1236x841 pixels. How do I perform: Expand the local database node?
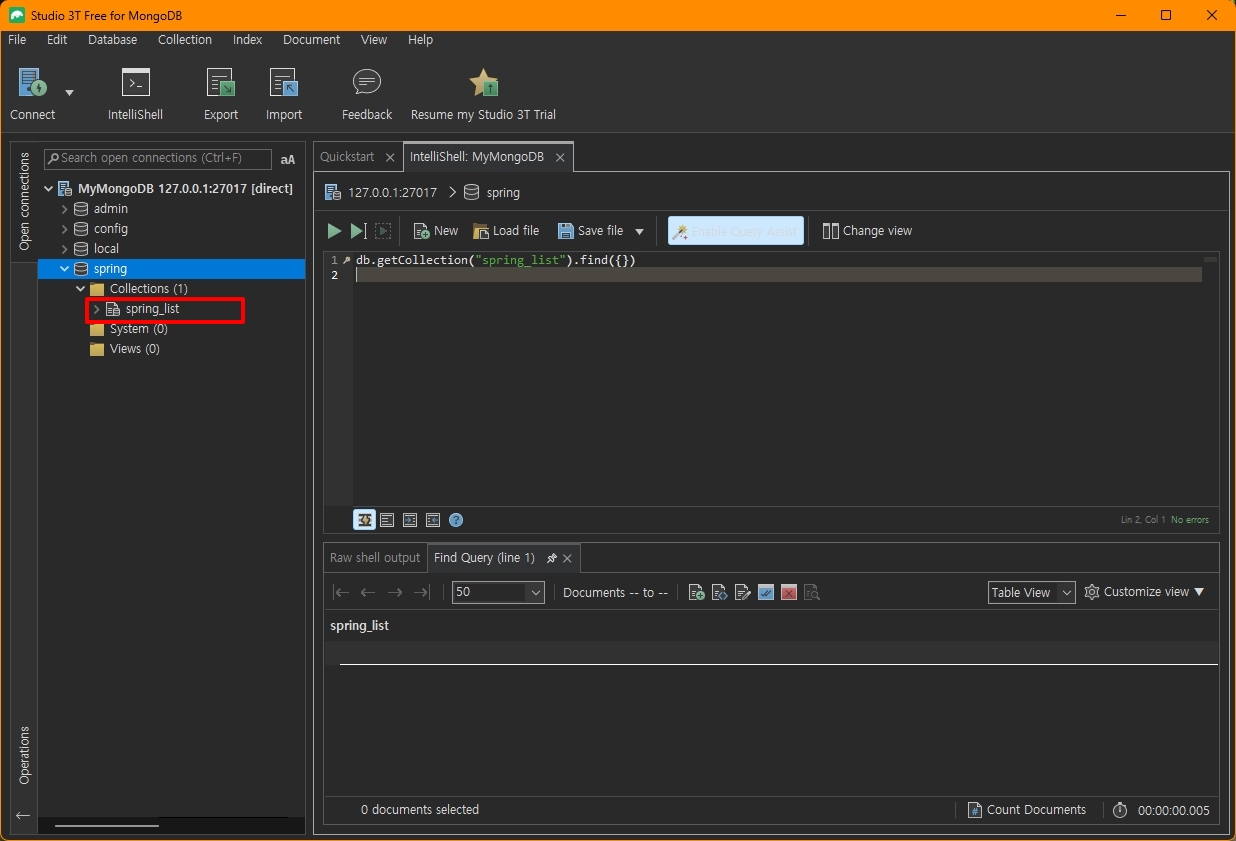65,249
